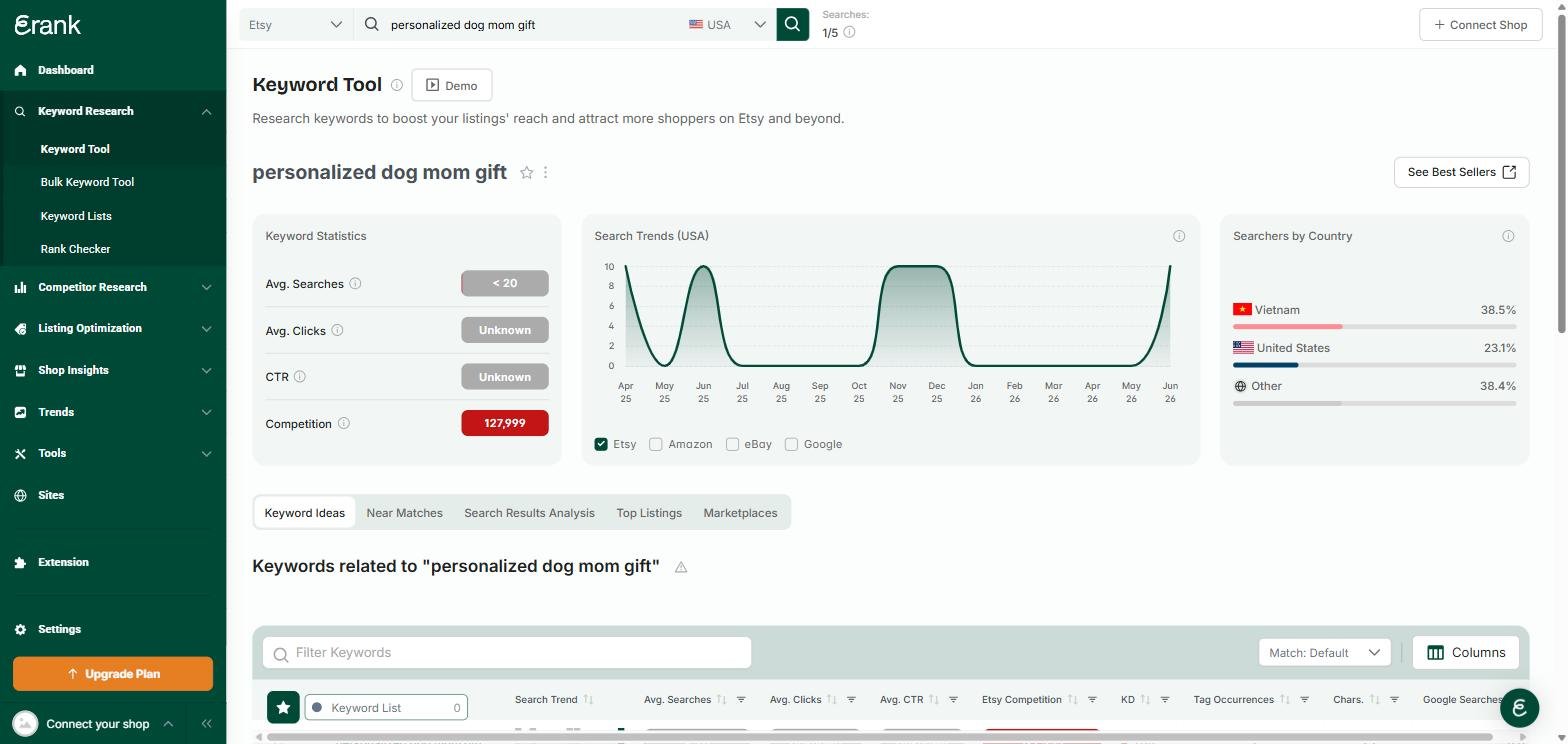This screenshot has height=744, width=1568.
Task: Click green star add-to-list button
Action: (284, 707)
